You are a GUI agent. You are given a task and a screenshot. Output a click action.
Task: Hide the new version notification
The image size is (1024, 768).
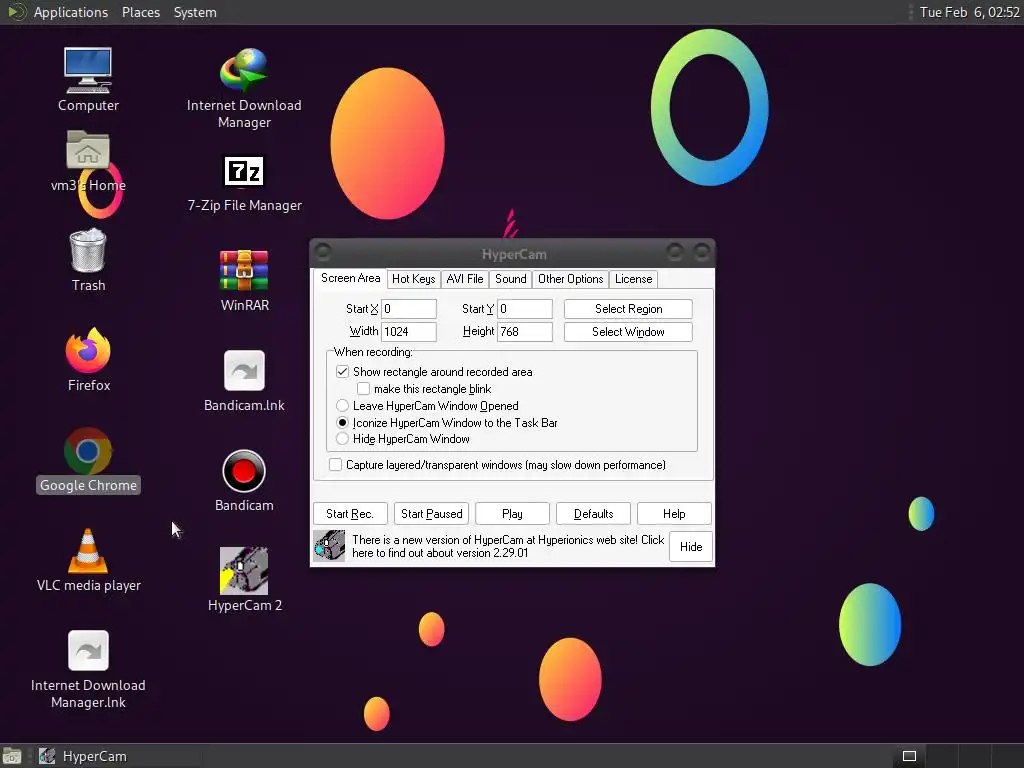pos(691,547)
